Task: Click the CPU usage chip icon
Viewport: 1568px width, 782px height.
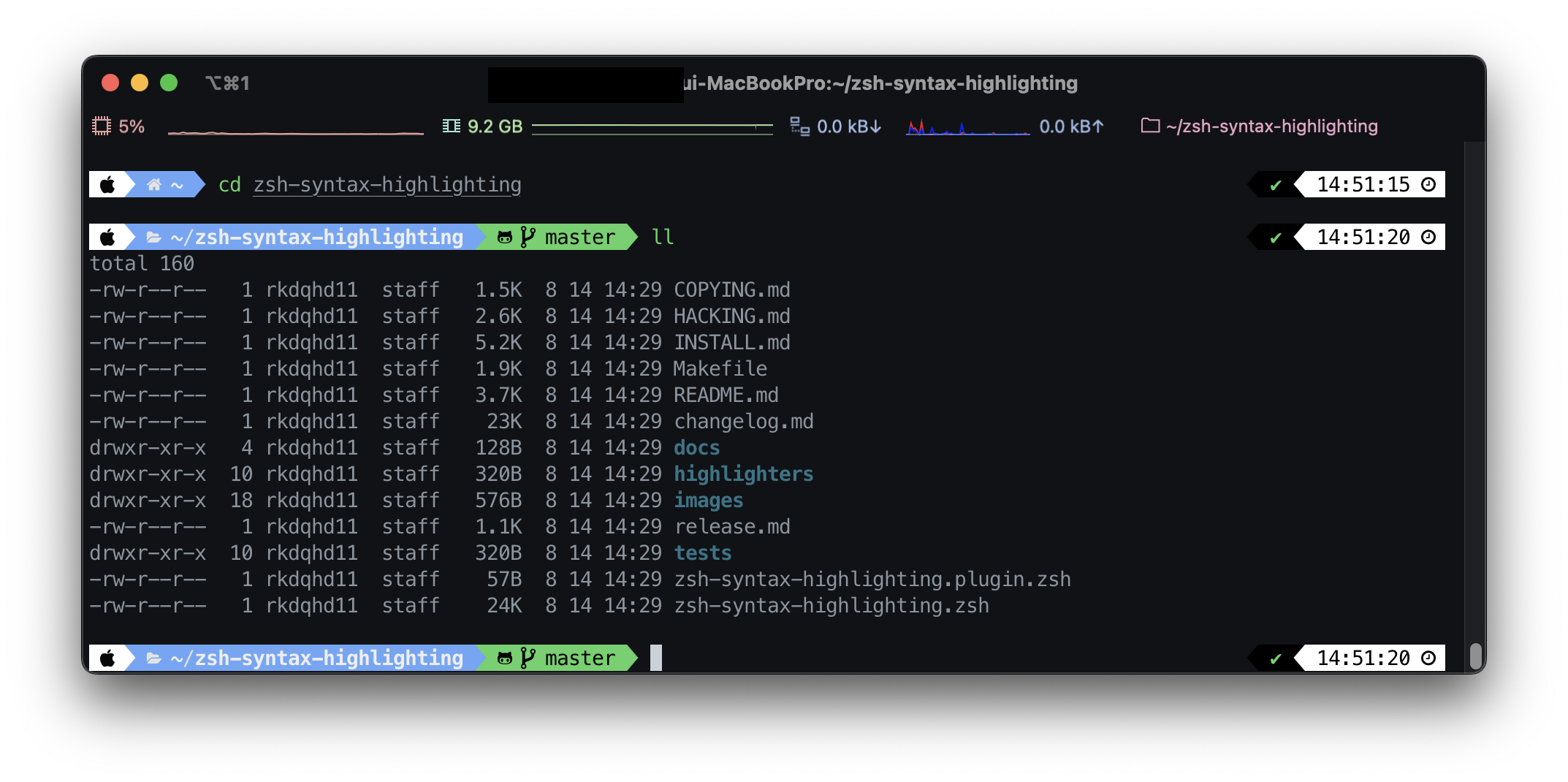Action: (x=101, y=126)
